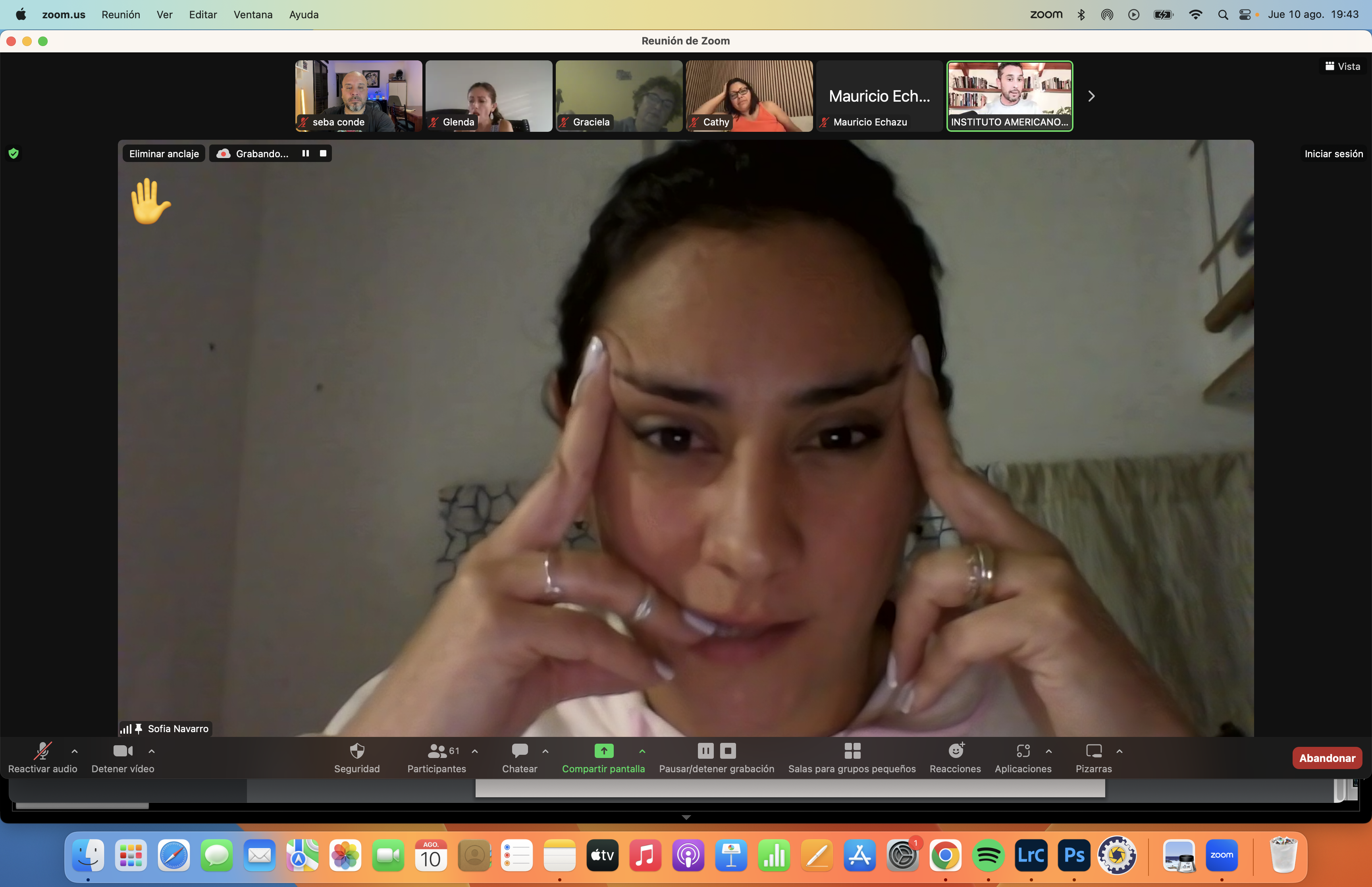This screenshot has width=1372, height=887.
Task: Open the Ventana menu
Action: (253, 14)
